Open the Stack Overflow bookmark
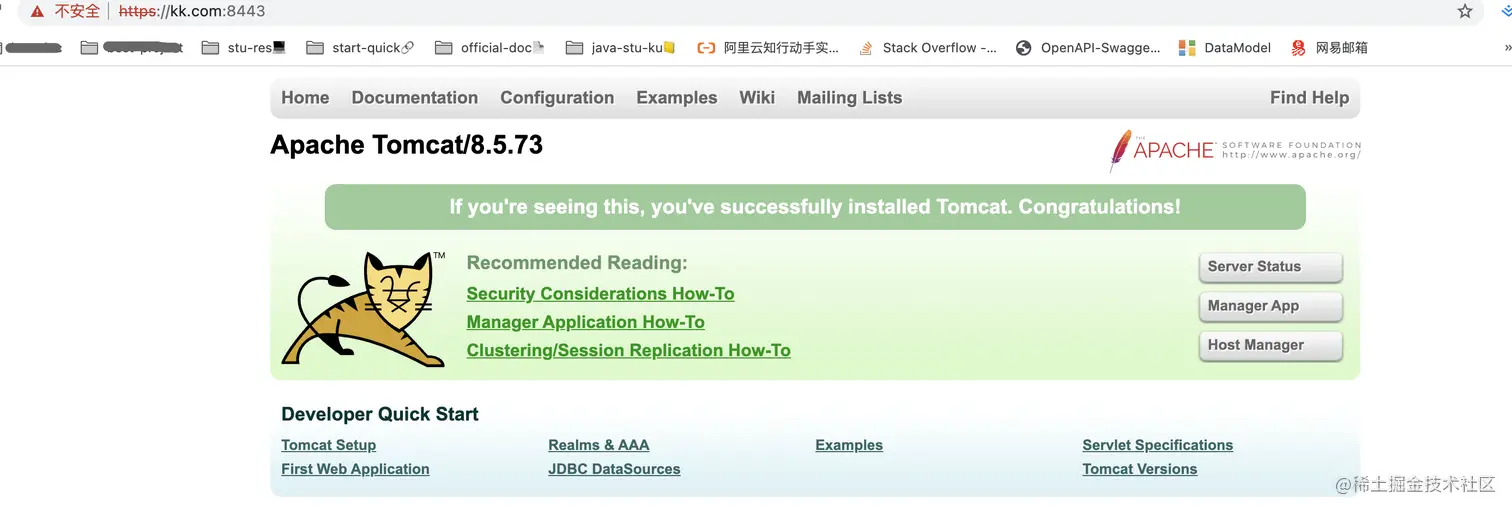Image resolution: width=1512 pixels, height=511 pixels. tap(927, 47)
